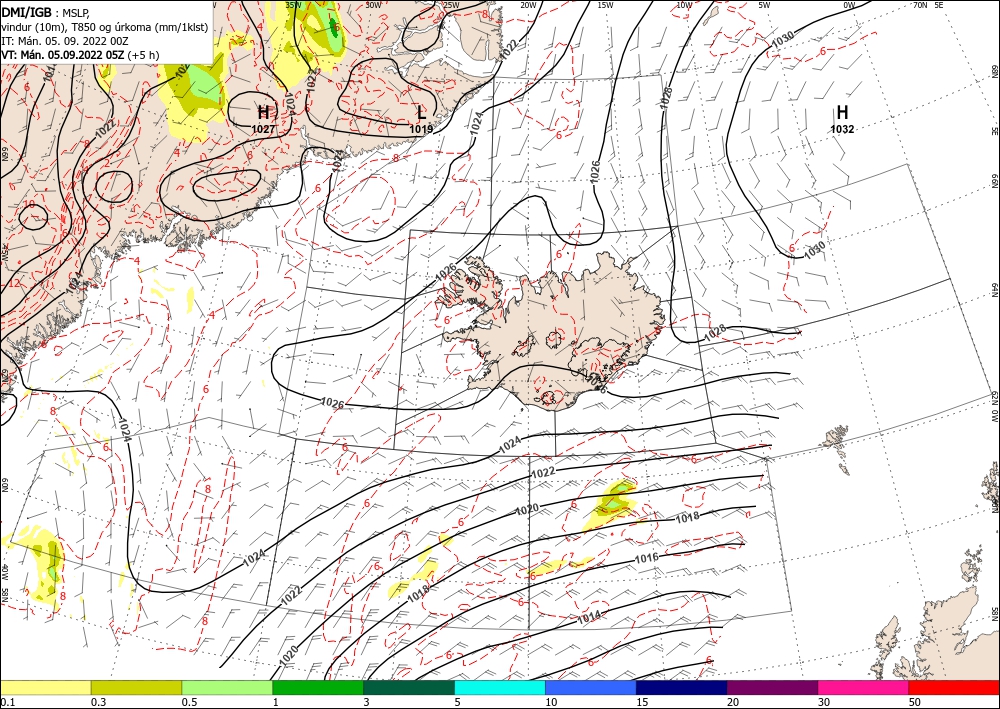Image resolution: width=1000 pixels, height=709 pixels.
Task: Click the purple 20 mm legend swatch
Action: [x=772, y=687]
